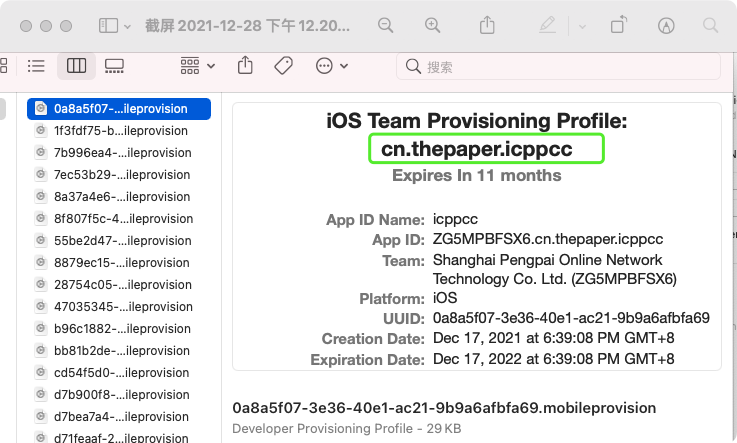Image resolution: width=737 pixels, height=443 pixels.
Task: Open highlight pen options chevron
Action: (x=582, y=27)
